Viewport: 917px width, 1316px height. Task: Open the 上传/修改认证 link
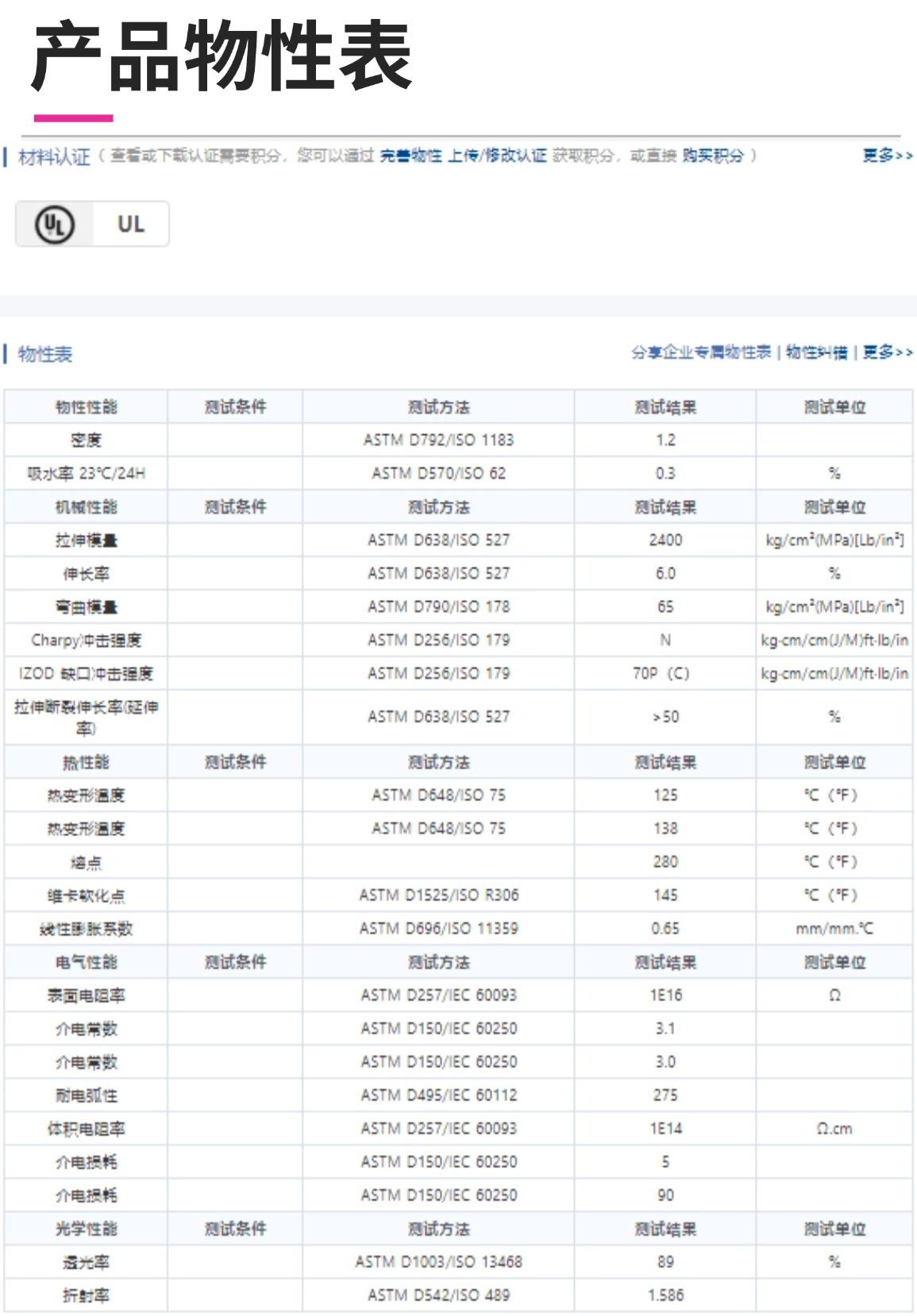(x=497, y=156)
